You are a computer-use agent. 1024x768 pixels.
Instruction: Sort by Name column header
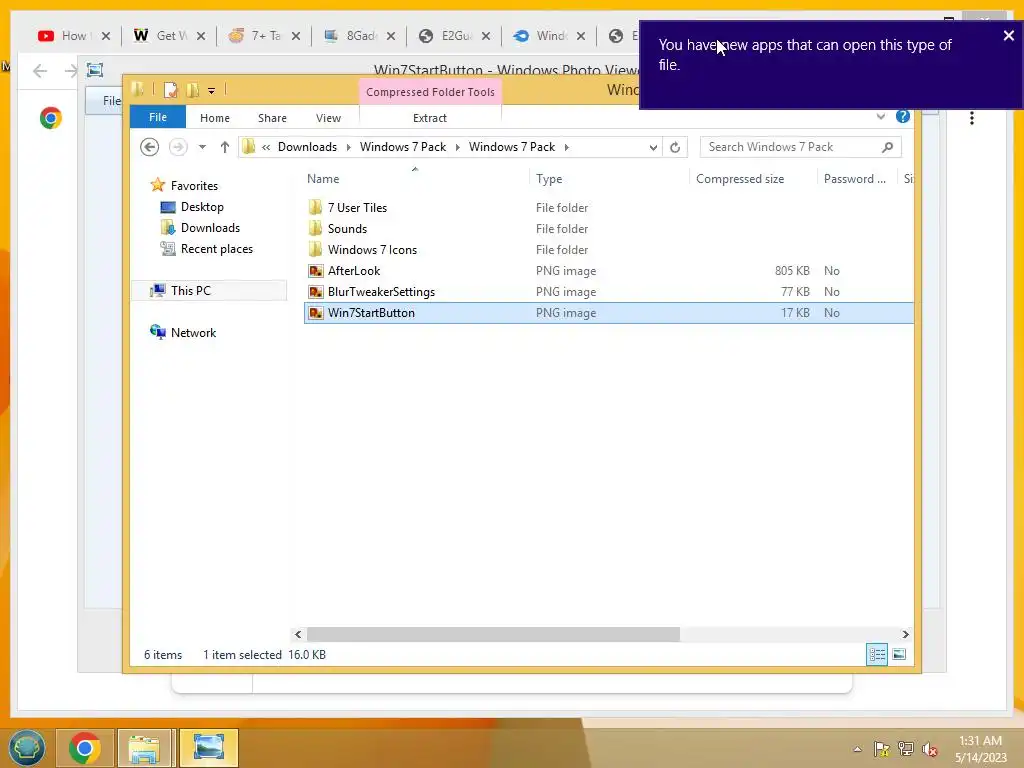point(323,179)
